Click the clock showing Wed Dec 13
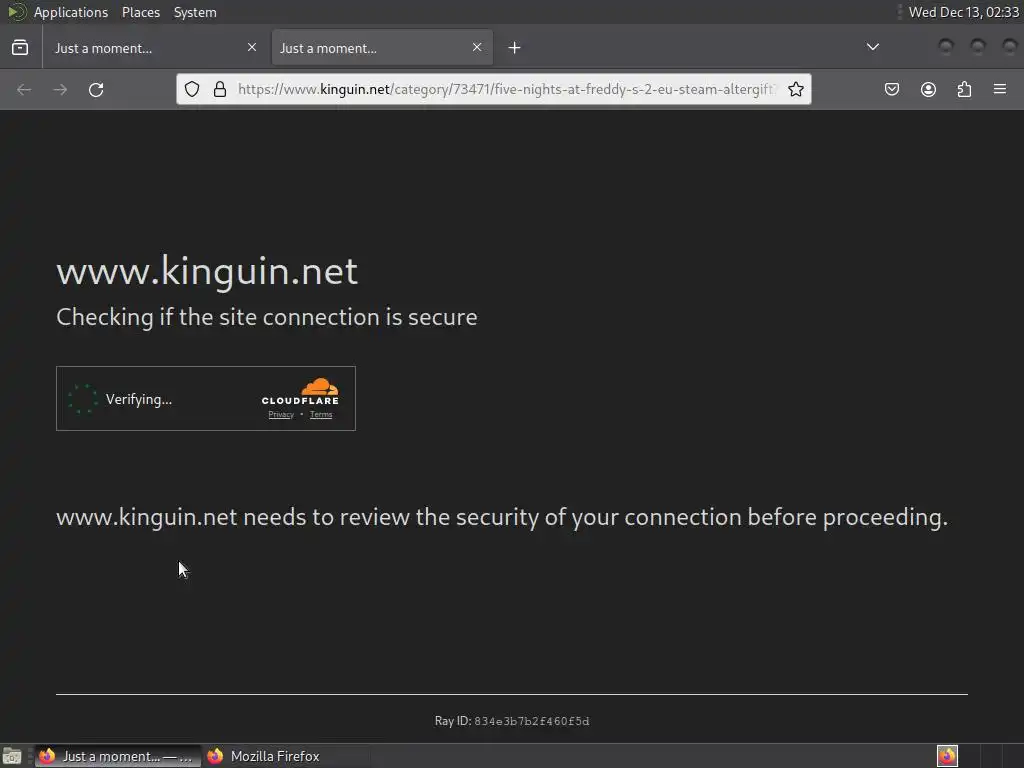Screen dimensions: 1024x768 (x=963, y=12)
